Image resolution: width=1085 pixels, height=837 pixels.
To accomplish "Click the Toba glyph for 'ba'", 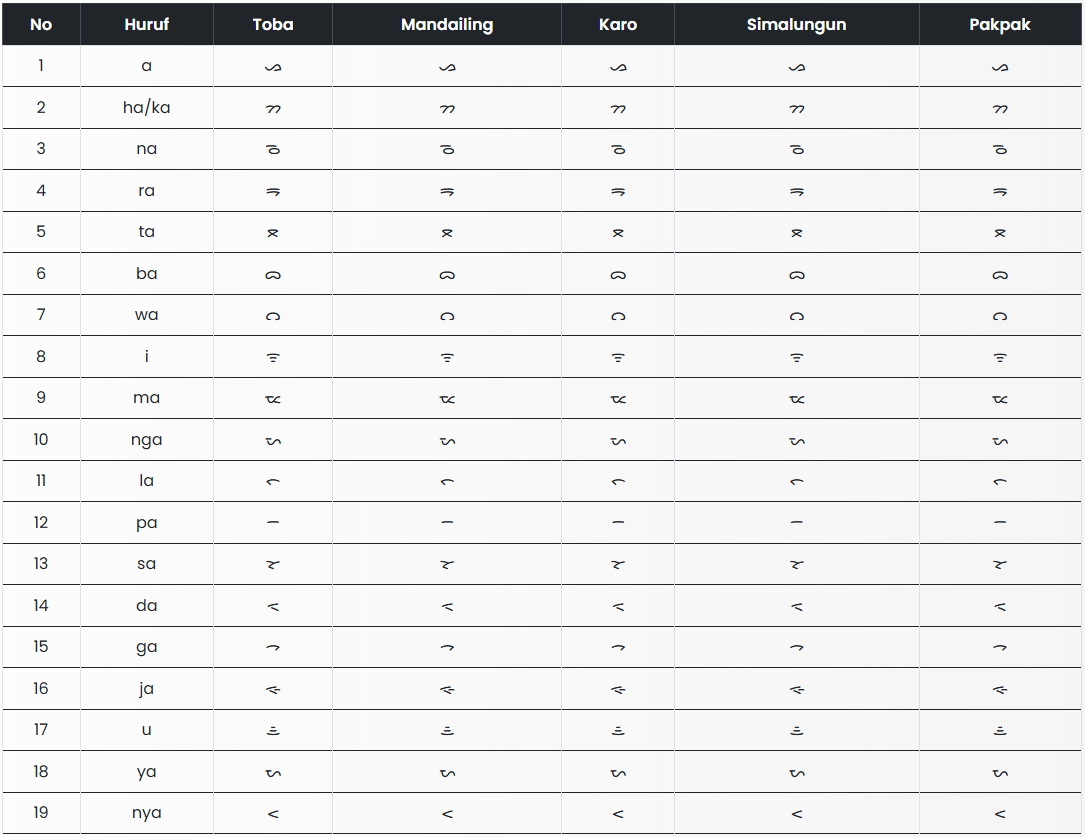I will point(273,274).
